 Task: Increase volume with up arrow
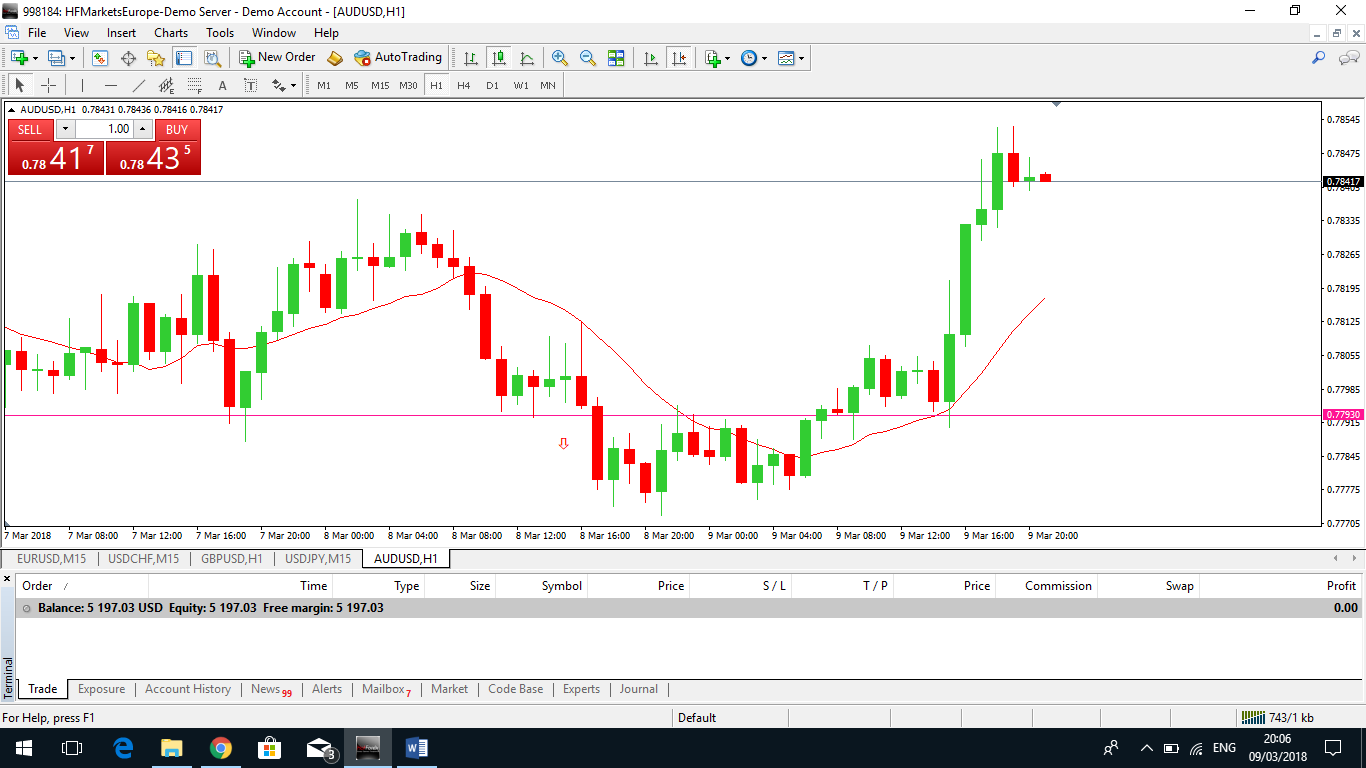pyautogui.click(x=143, y=129)
